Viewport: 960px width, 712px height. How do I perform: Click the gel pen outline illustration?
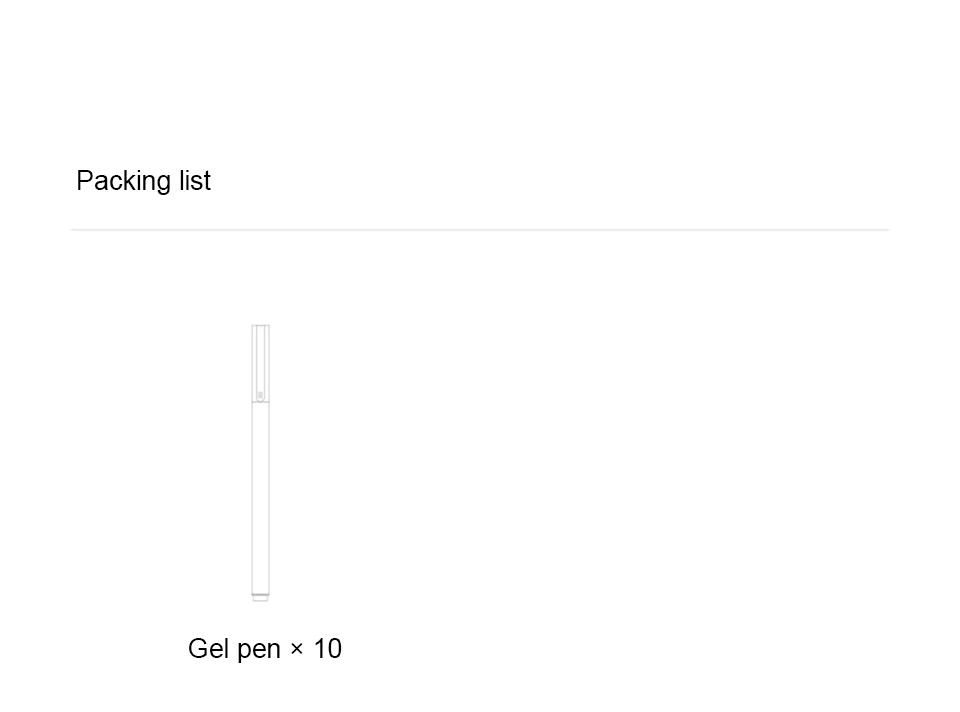coord(260,462)
